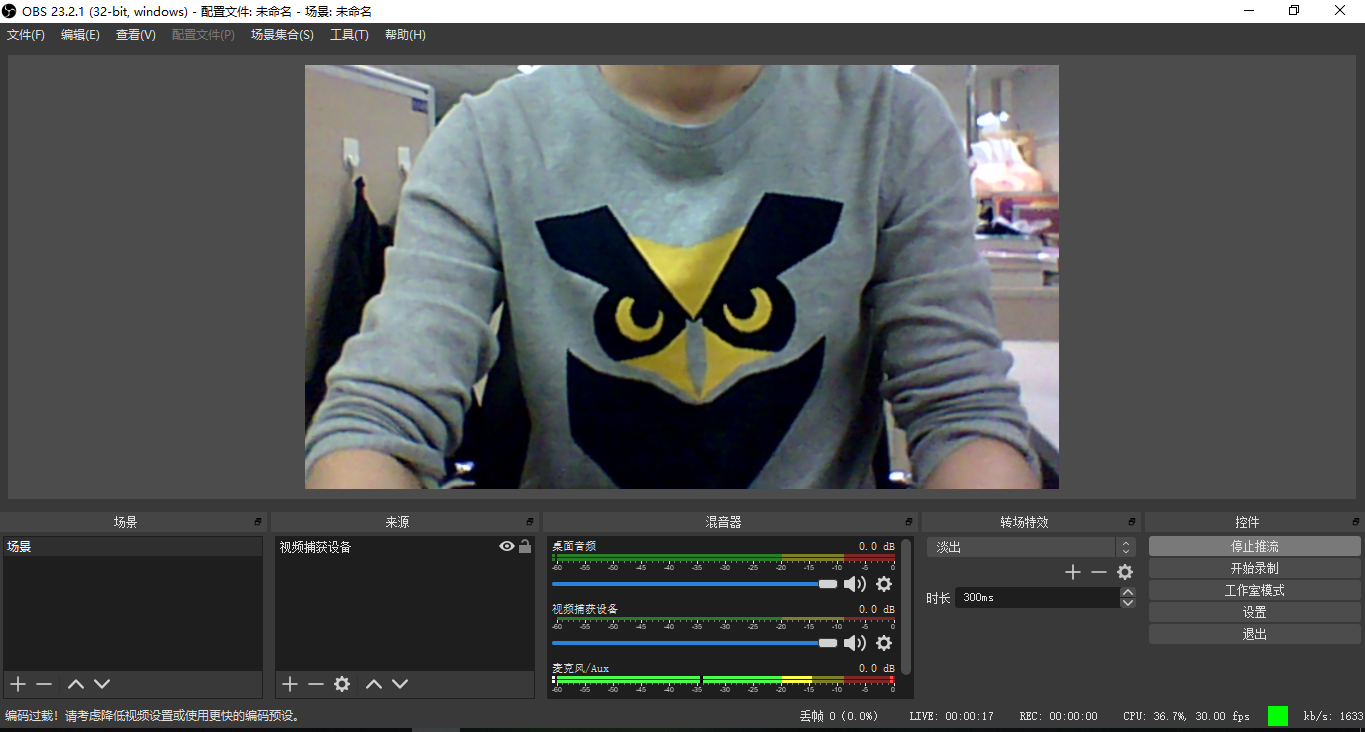Add a new scene with the plus icon in 场景 panel

[x=18, y=684]
